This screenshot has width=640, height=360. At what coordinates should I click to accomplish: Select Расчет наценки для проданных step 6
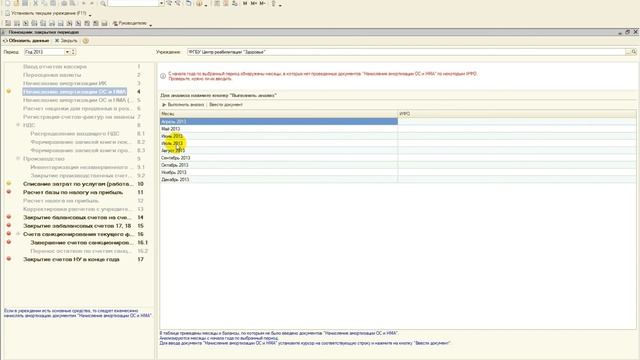(77, 109)
